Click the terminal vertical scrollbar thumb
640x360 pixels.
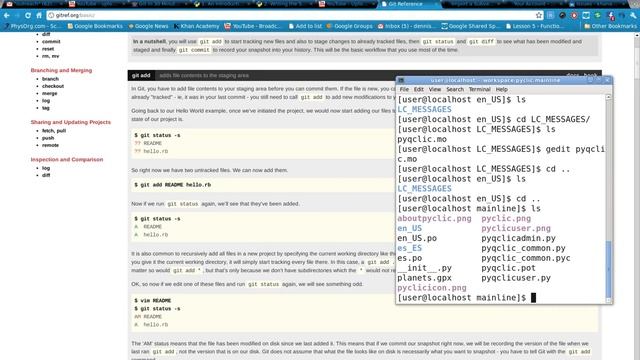(x=609, y=269)
